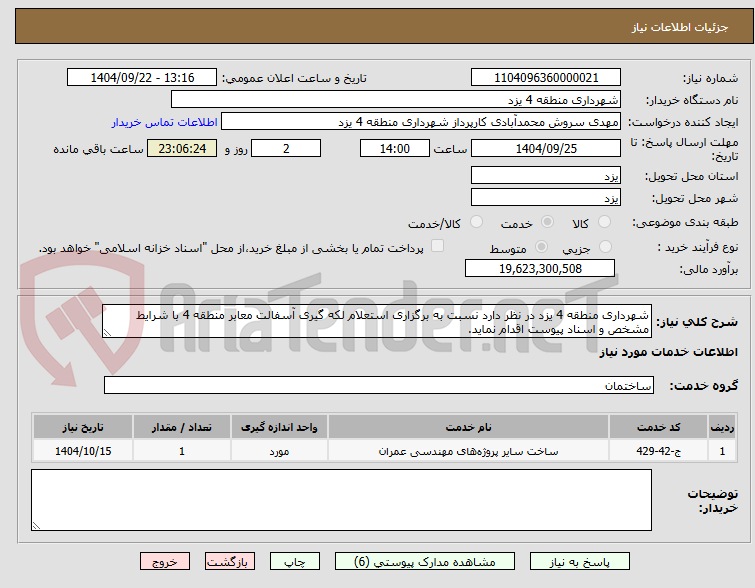Click the announcement date field 1404/09/22 - 13:16
Viewport: 755px width, 588px height.
pos(142,78)
